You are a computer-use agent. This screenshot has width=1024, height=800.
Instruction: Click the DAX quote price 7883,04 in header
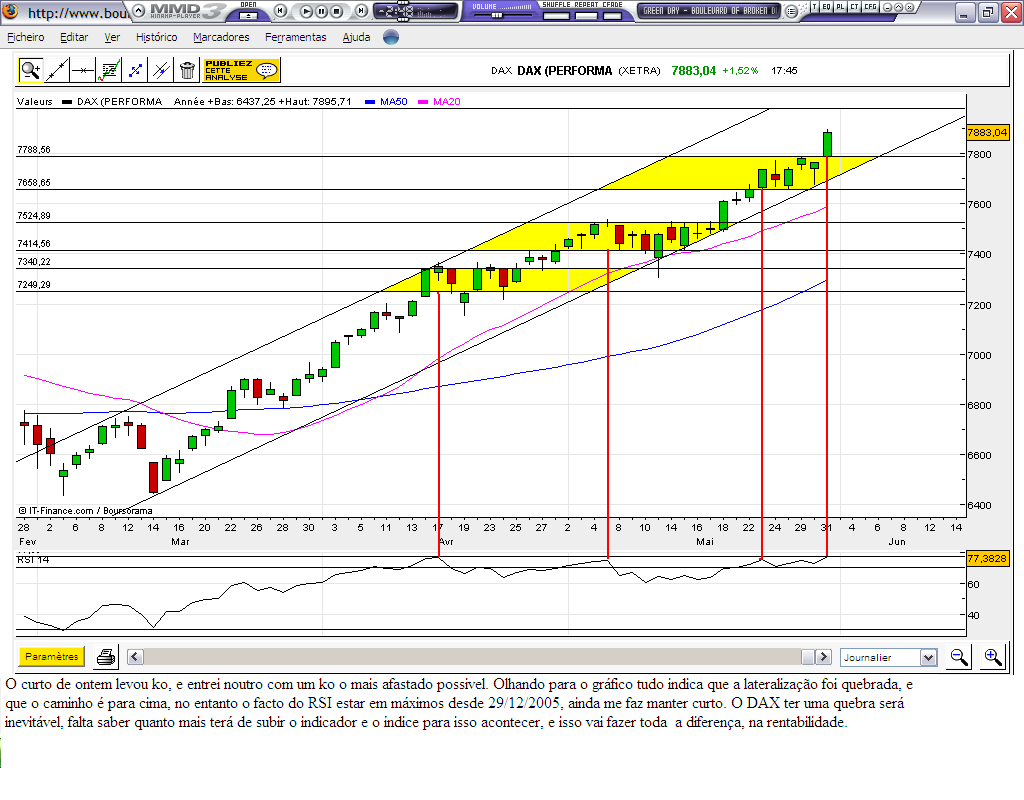point(694,71)
